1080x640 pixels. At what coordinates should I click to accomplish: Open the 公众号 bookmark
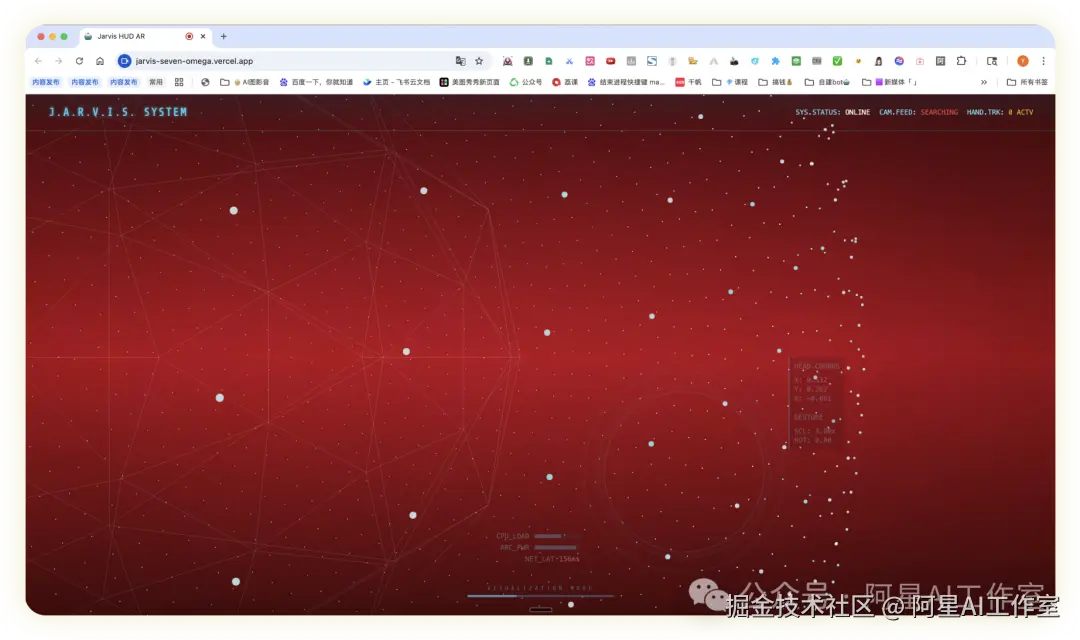pos(526,82)
